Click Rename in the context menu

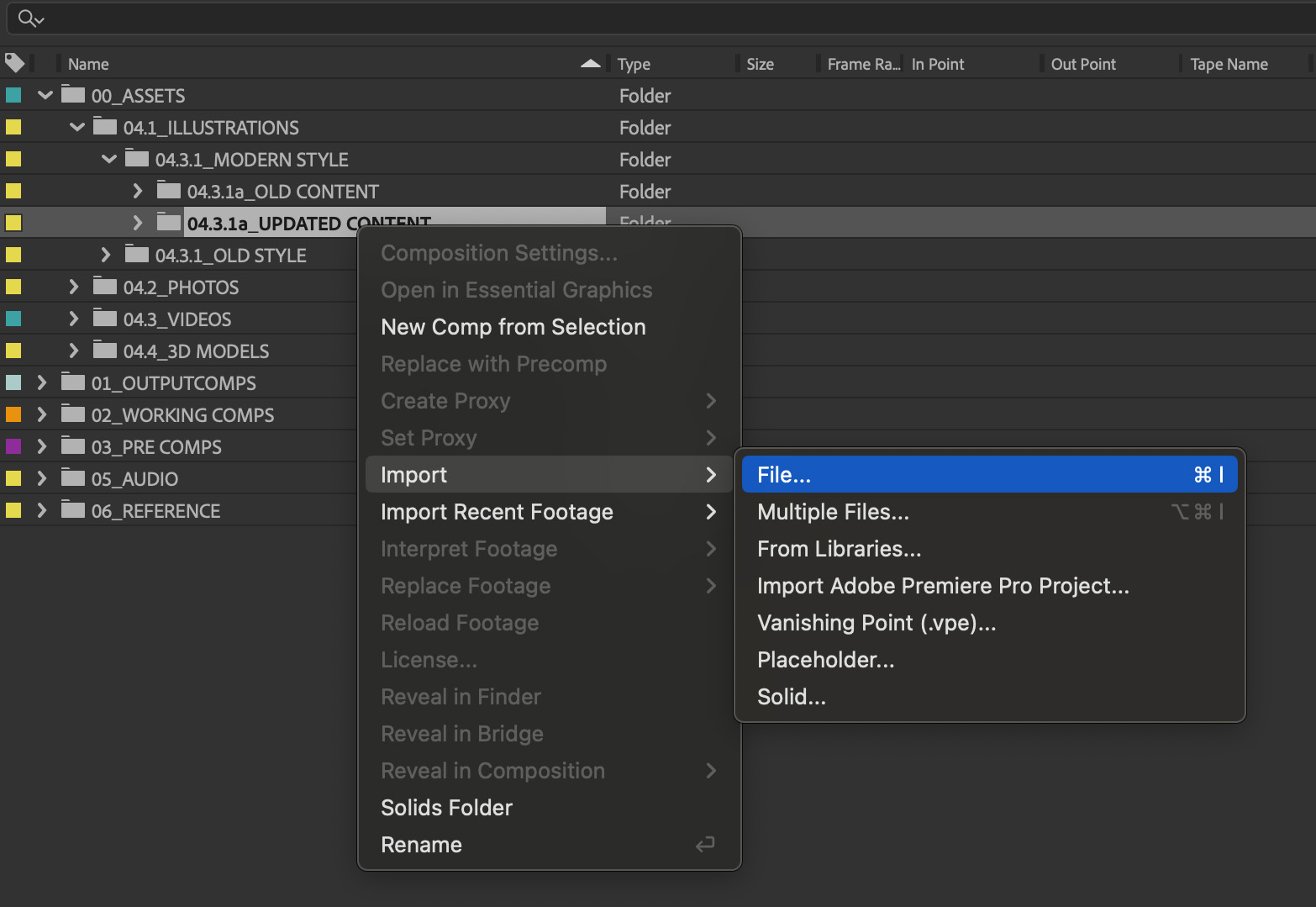point(421,844)
